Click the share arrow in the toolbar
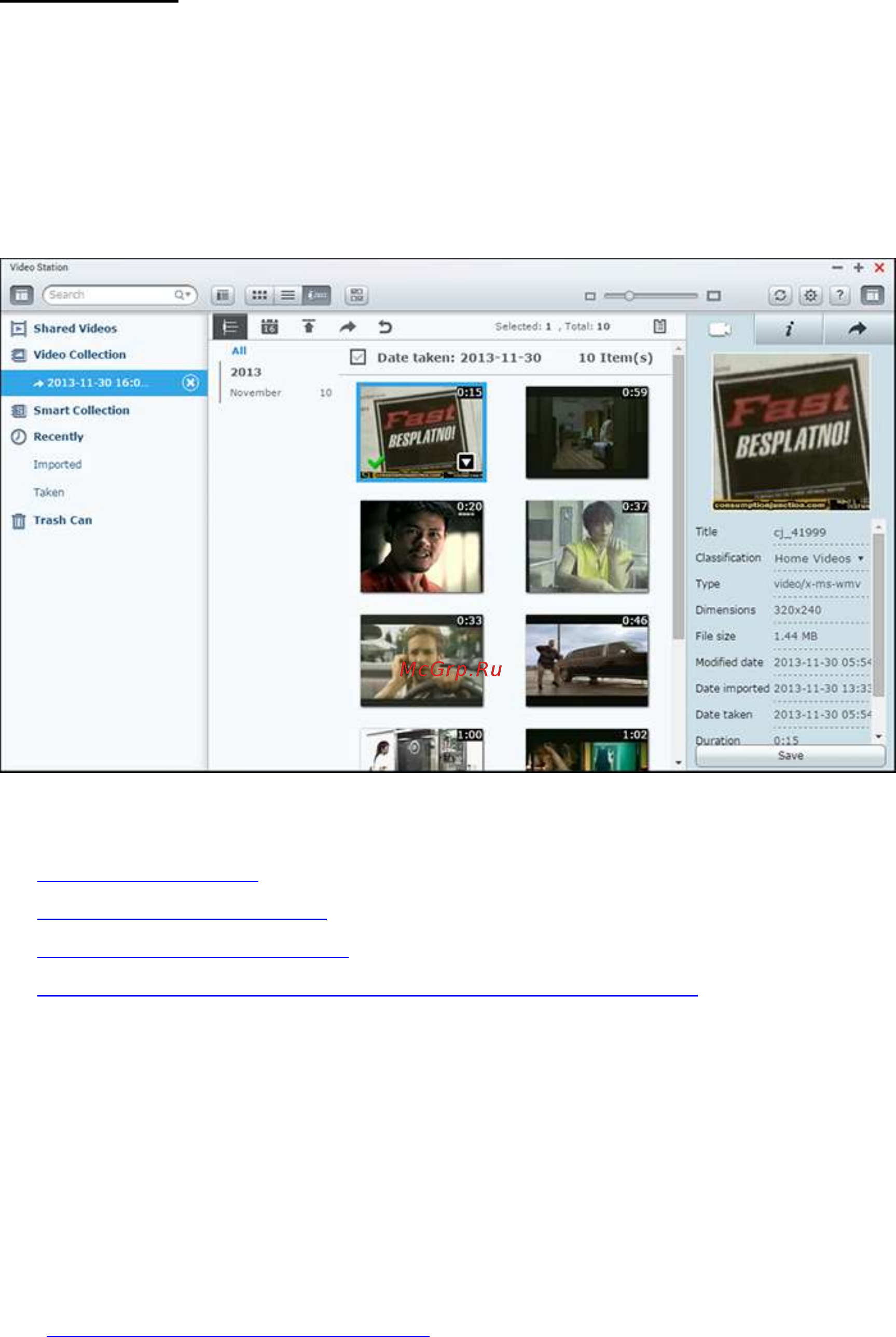 pyautogui.click(x=348, y=327)
